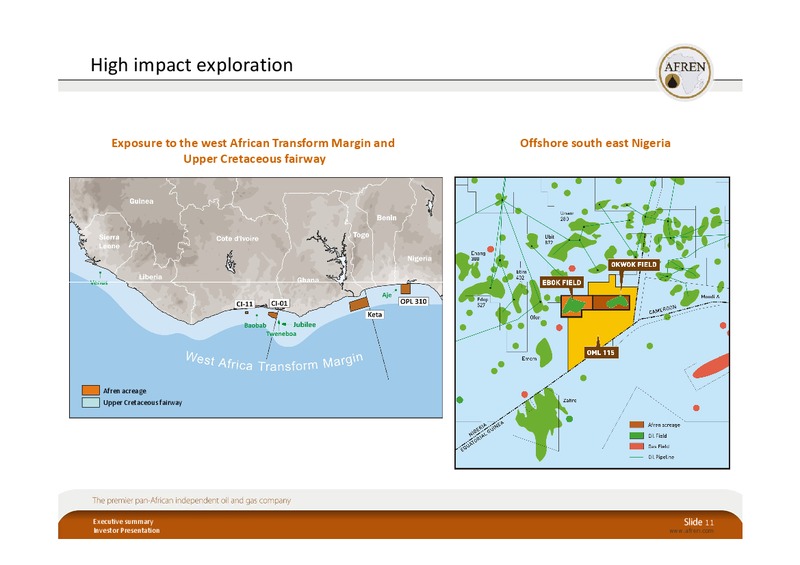800x565 pixels.
Task: Click the 'Oil Pipeline' legend text
Action: pos(661,457)
